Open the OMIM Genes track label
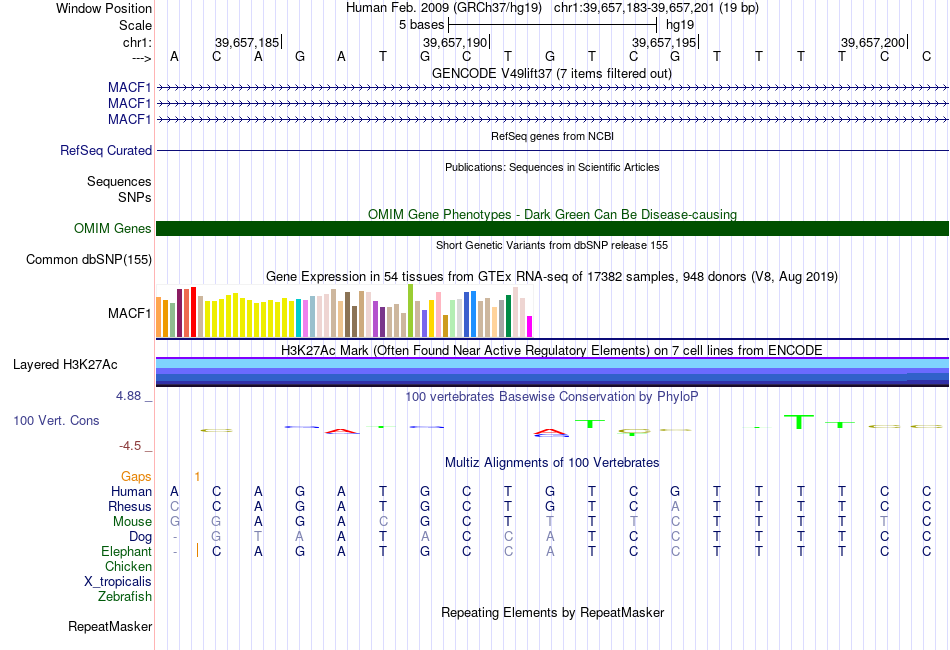The width and height of the screenshot is (950, 650). [x=112, y=228]
